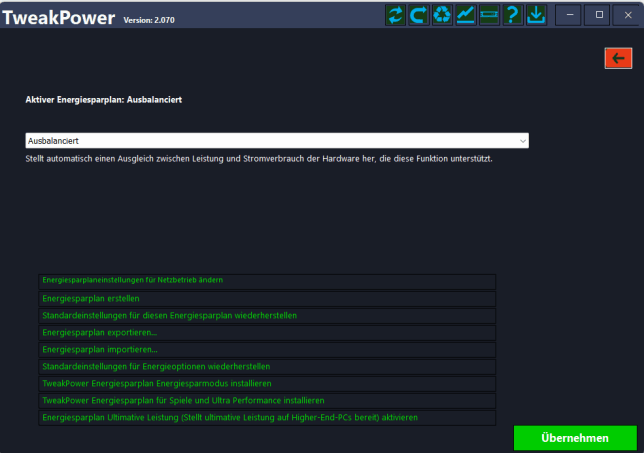
Task: Click the download arrow icon
Action: [x=537, y=15]
